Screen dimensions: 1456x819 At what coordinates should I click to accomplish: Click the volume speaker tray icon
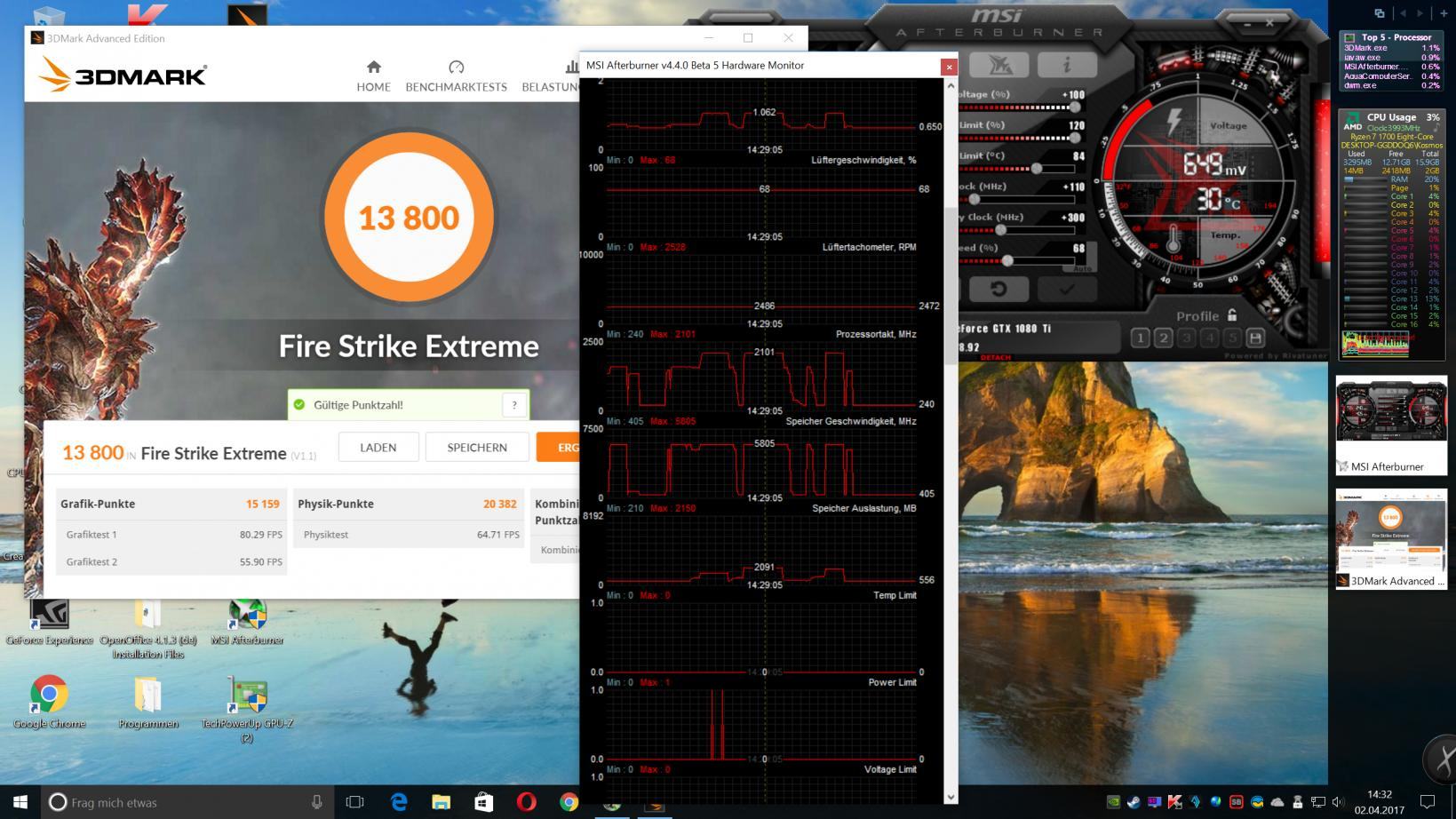(1339, 802)
